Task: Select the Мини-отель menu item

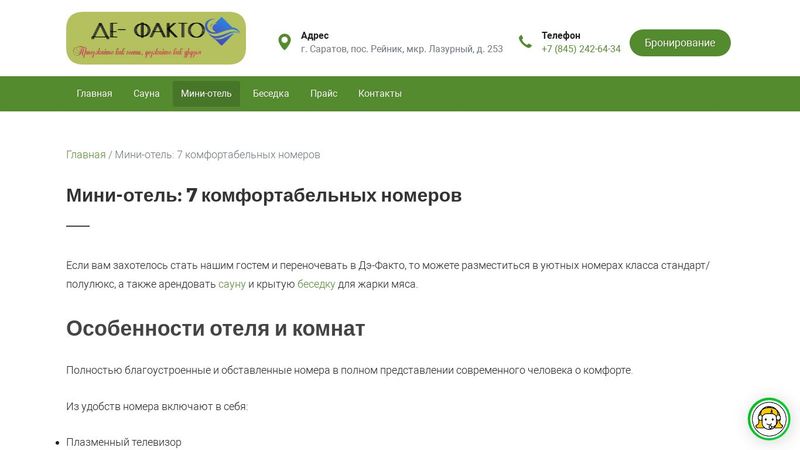Action: coord(206,94)
